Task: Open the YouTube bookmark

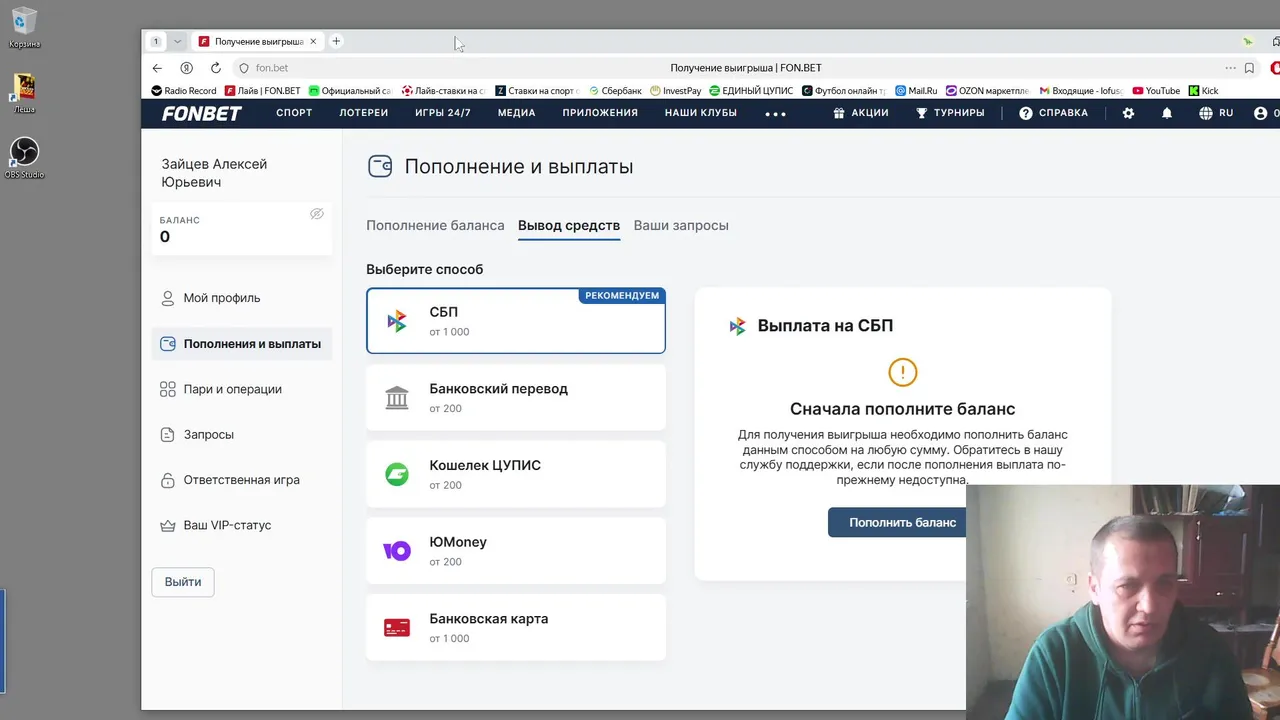Action: coord(1156,91)
